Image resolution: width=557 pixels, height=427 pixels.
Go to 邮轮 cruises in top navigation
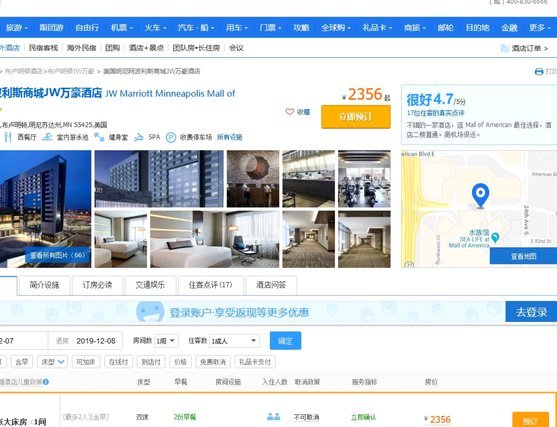pos(445,28)
